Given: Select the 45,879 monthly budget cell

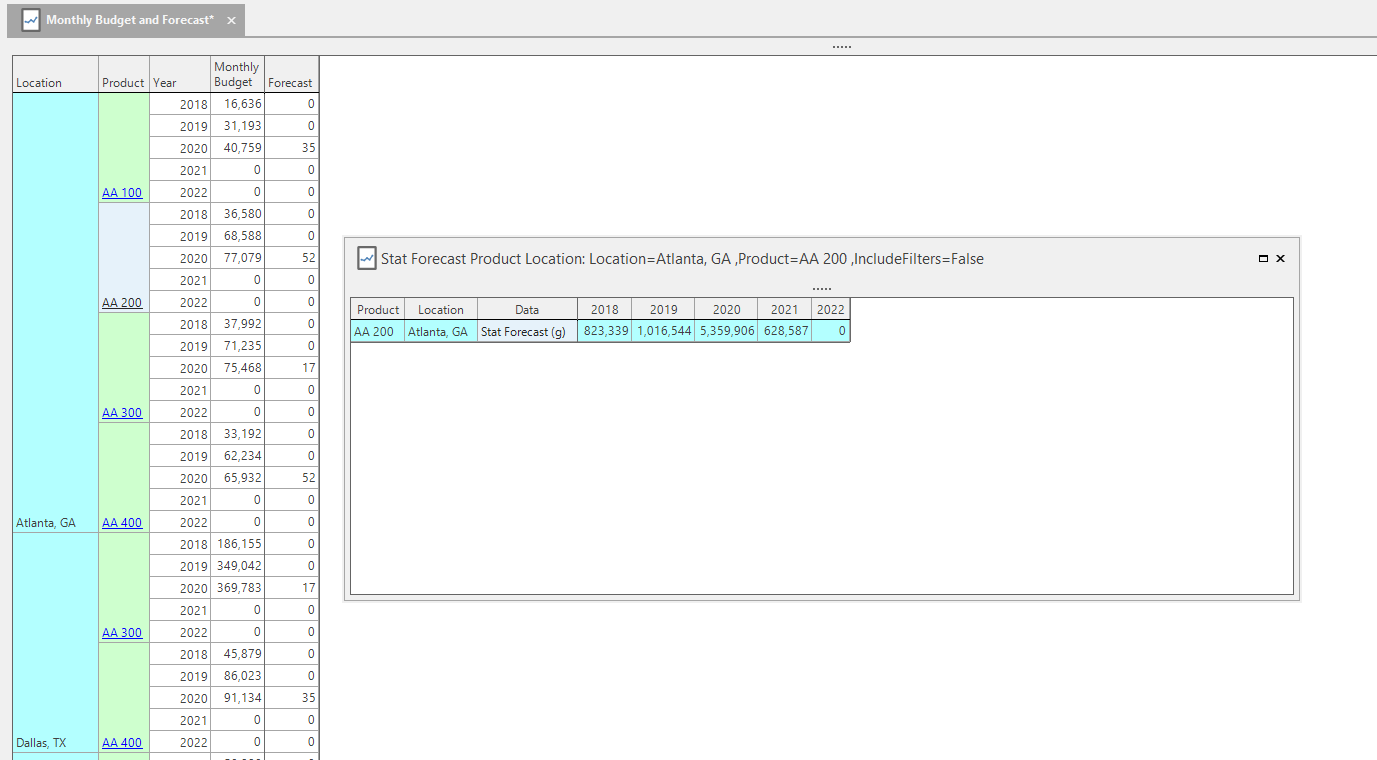Looking at the screenshot, I should [x=237, y=654].
